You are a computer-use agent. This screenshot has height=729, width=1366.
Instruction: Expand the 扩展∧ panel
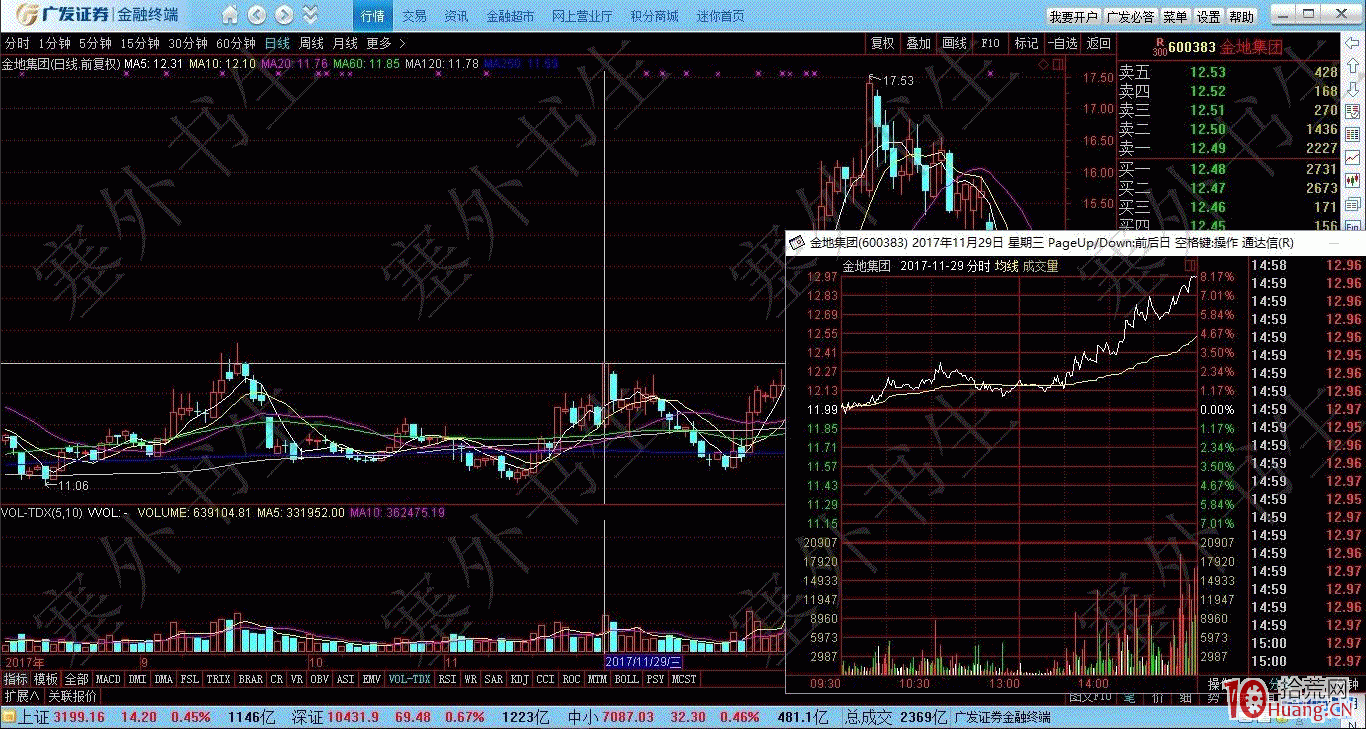[22, 696]
